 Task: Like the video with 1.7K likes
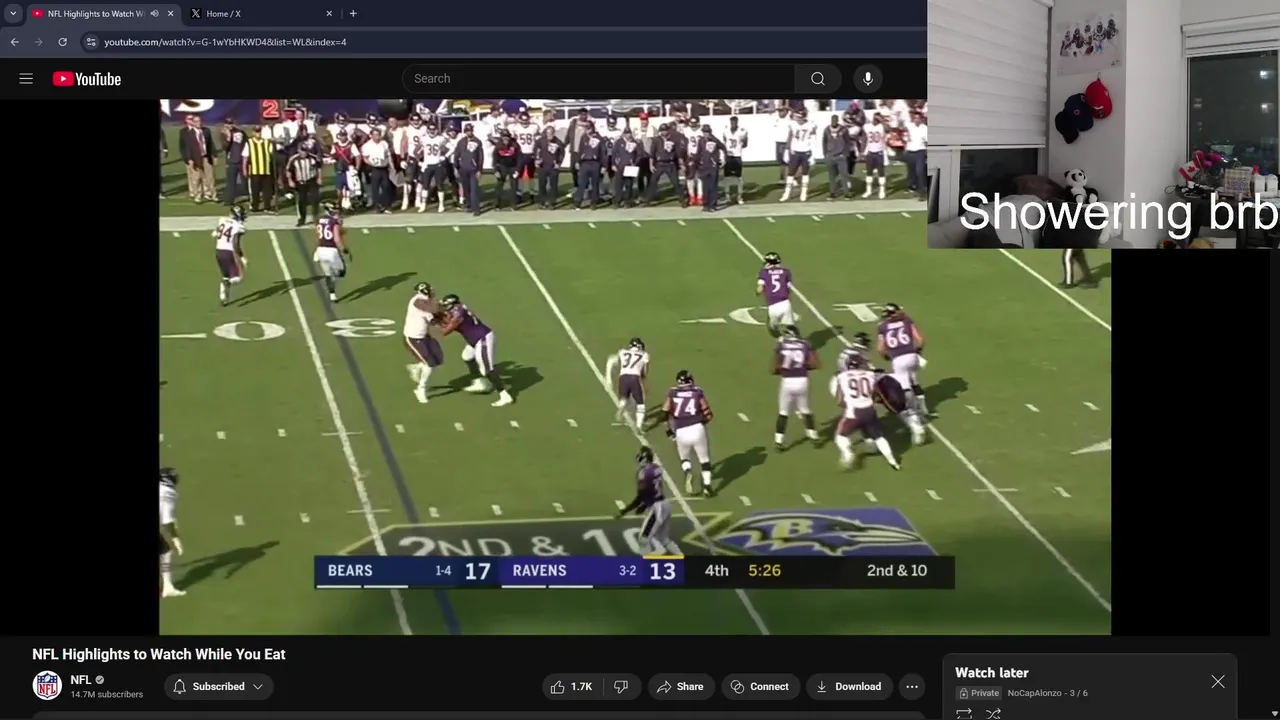[x=571, y=686]
